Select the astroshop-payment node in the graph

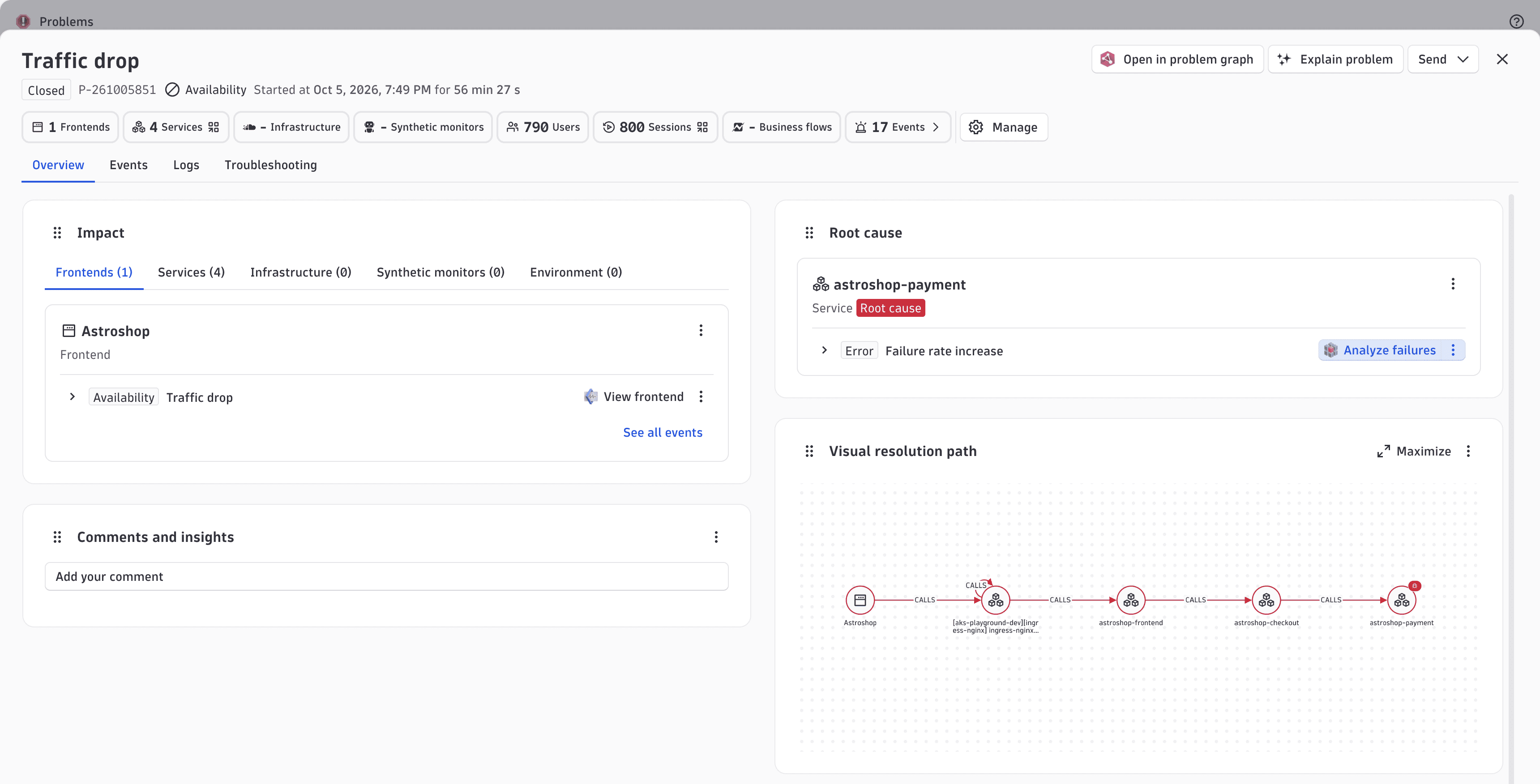1401,600
